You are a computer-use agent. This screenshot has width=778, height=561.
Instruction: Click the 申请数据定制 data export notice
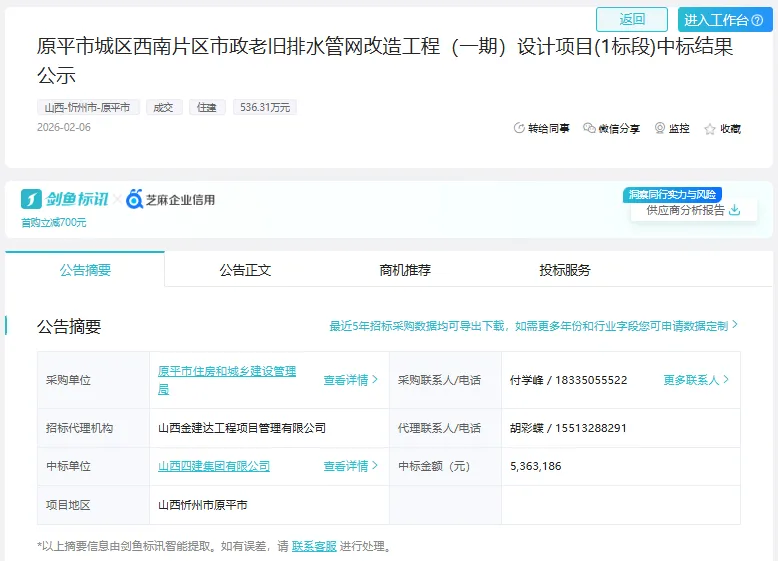coord(533,325)
